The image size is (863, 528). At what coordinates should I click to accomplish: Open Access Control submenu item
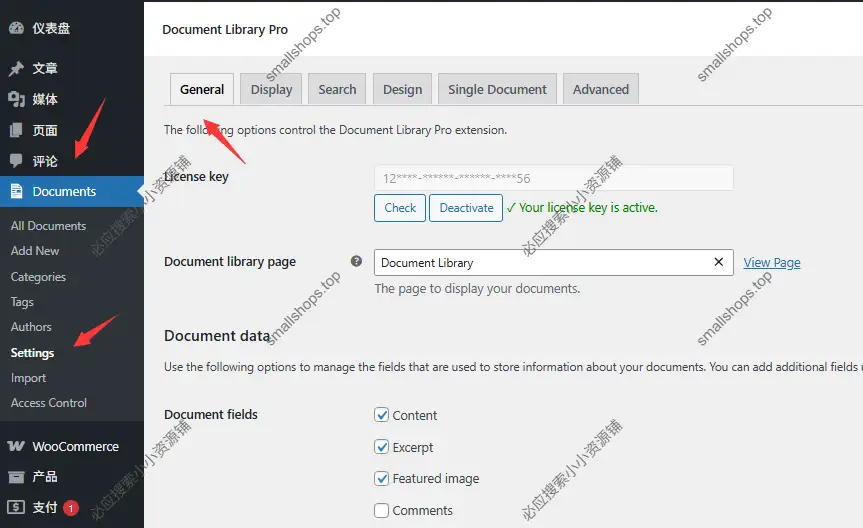point(48,402)
